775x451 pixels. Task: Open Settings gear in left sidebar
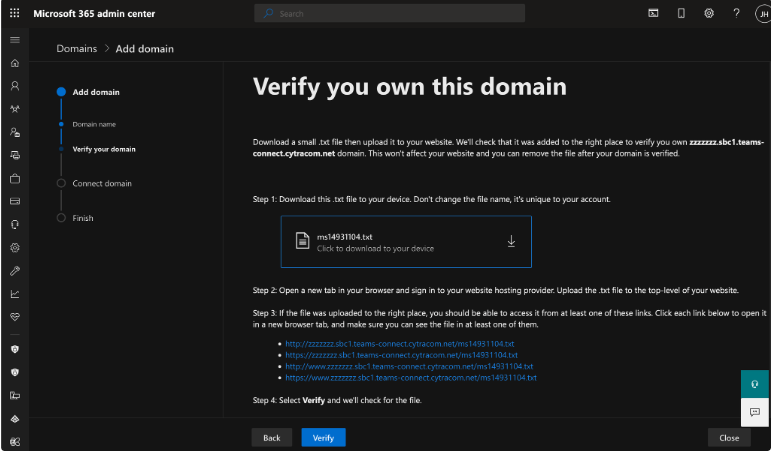tap(14, 247)
